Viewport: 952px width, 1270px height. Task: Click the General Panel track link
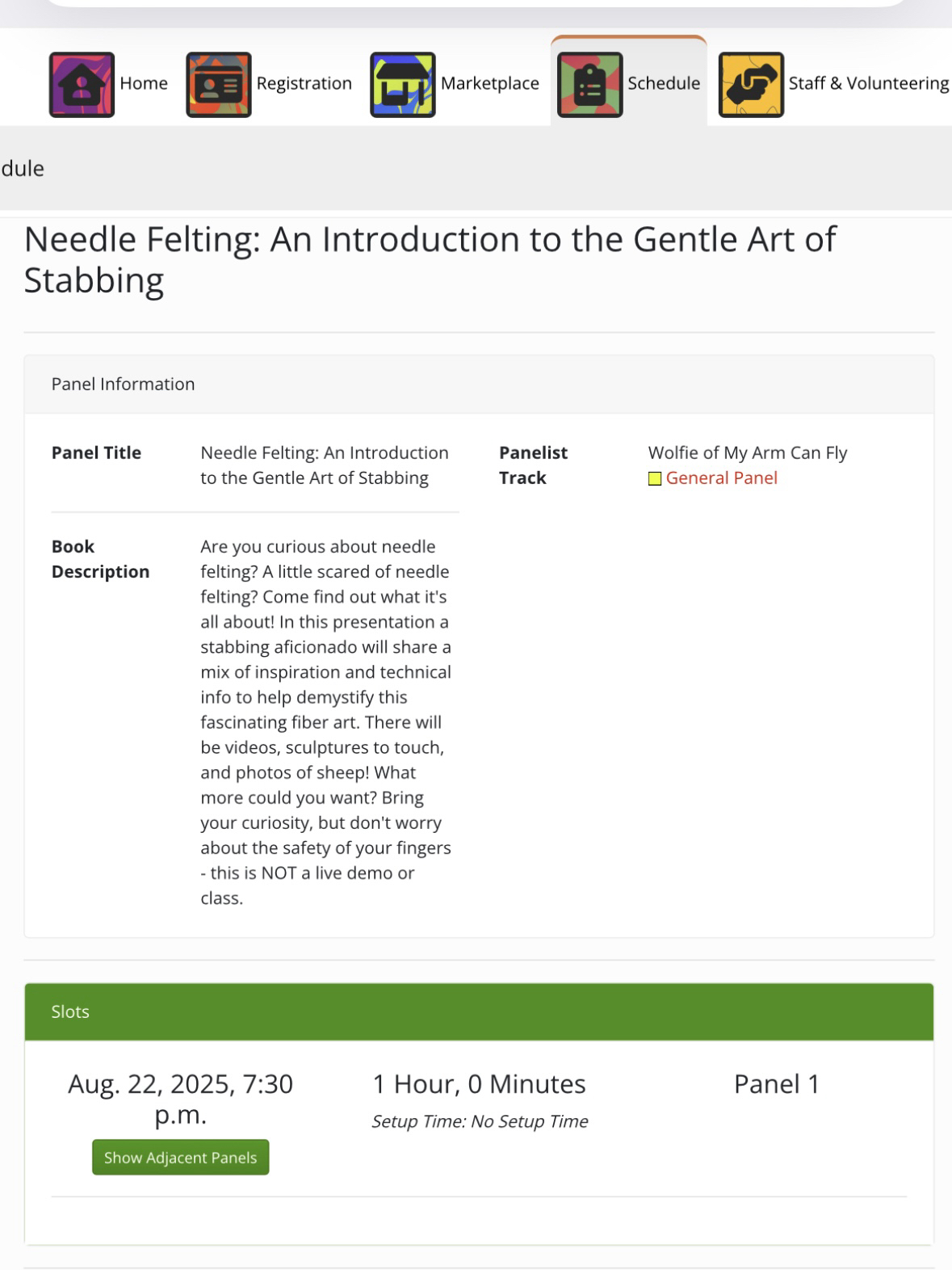click(x=721, y=478)
